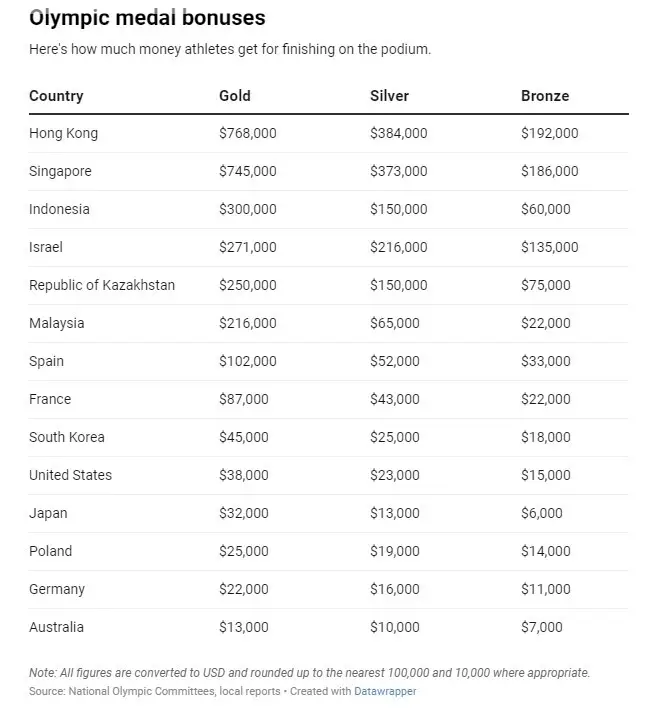Select the Republic of Kazakhstan cell
The image size is (649, 715).
click(102, 285)
